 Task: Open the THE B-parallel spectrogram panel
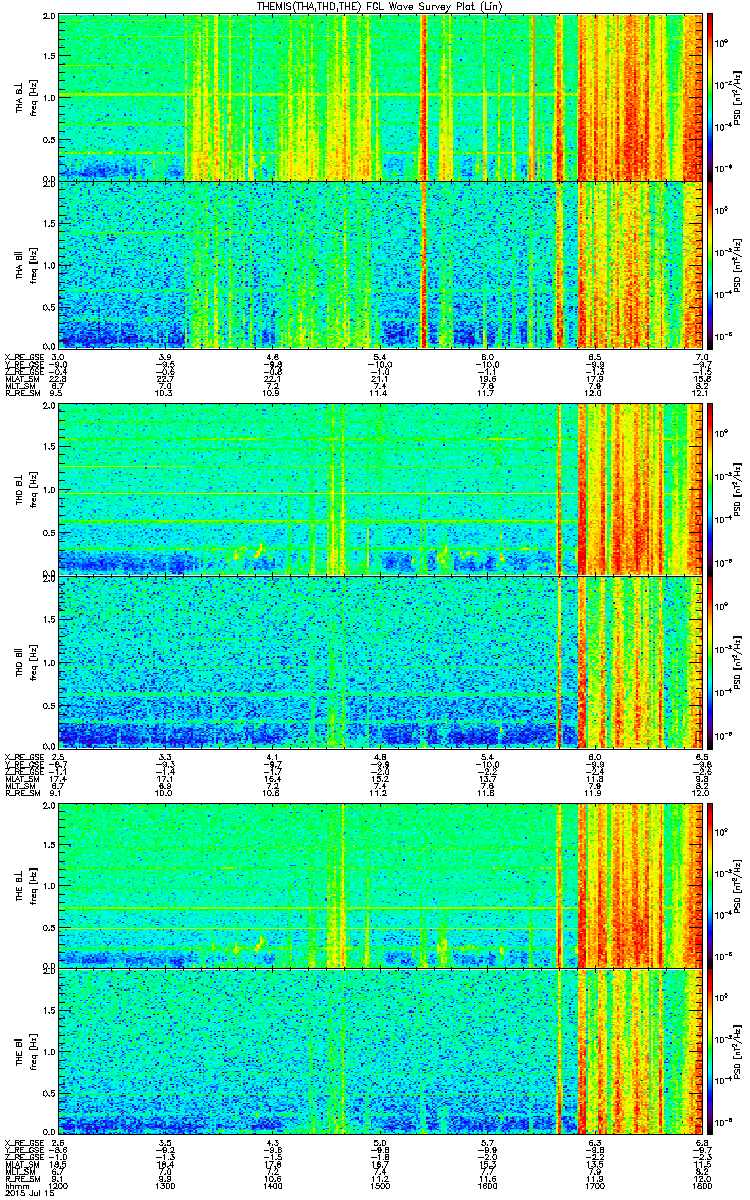[381, 1053]
